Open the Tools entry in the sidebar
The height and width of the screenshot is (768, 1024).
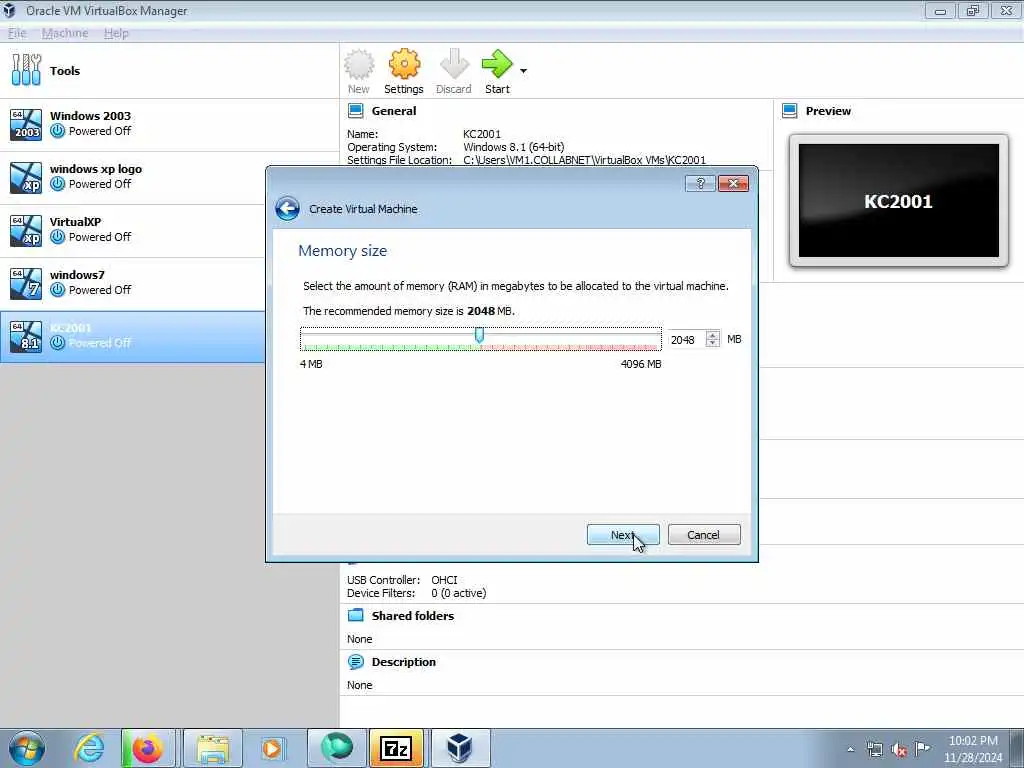pyautogui.click(x=168, y=71)
